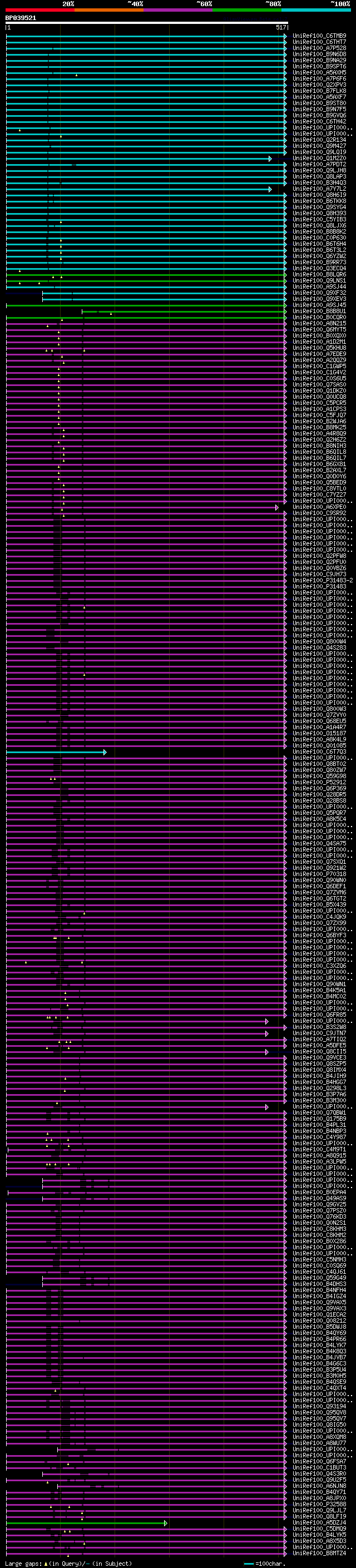The width and height of the screenshot is (356, 1568).
Task: Click hit label UniRef100_A5AXH5
Action: [x=319, y=72]
